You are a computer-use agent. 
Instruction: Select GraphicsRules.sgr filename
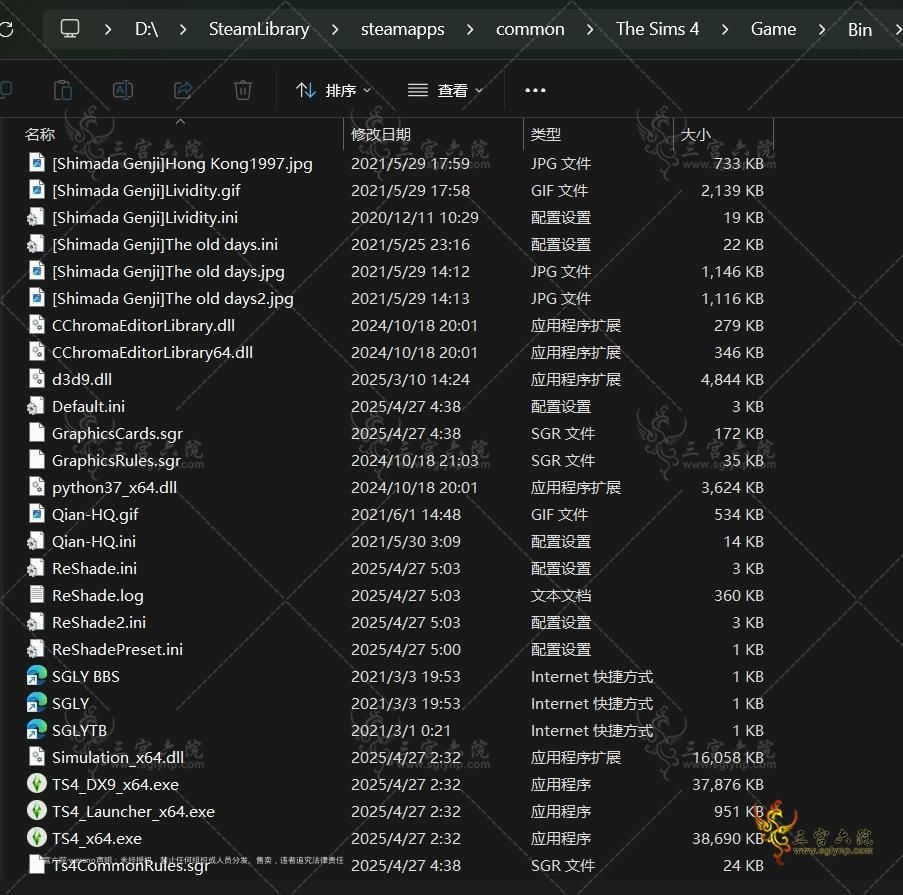[116, 461]
